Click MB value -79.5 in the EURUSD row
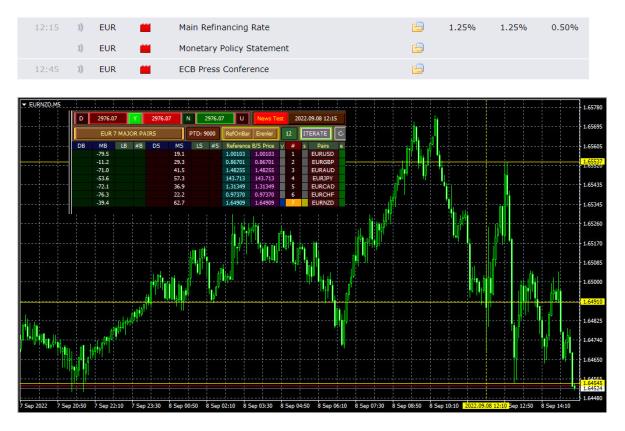This screenshot has width=625, height=431. pyautogui.click(x=103, y=154)
